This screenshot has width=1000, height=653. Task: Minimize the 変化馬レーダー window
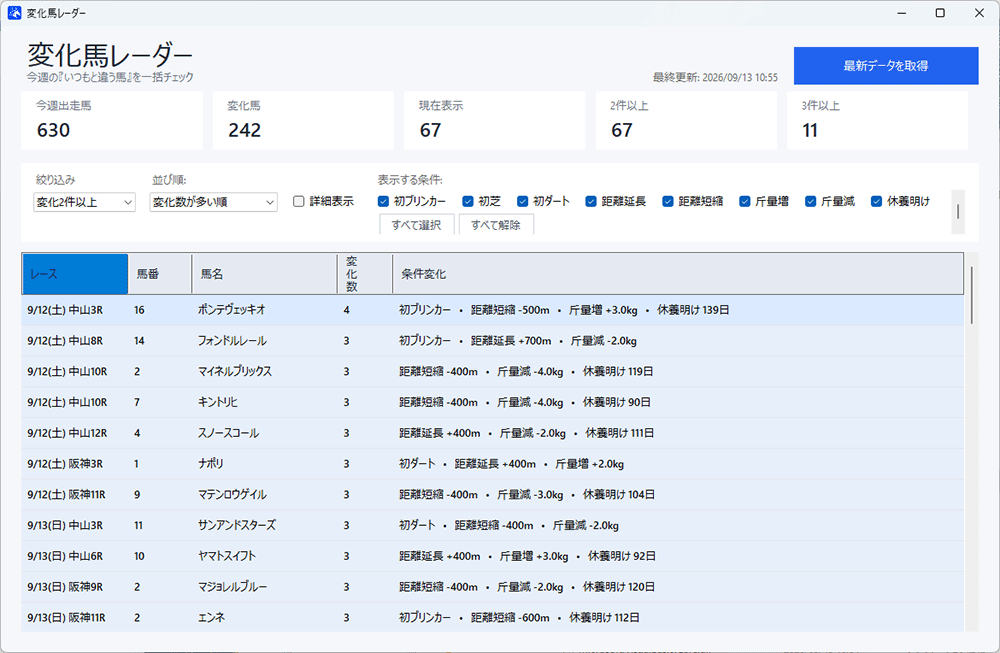pos(902,13)
